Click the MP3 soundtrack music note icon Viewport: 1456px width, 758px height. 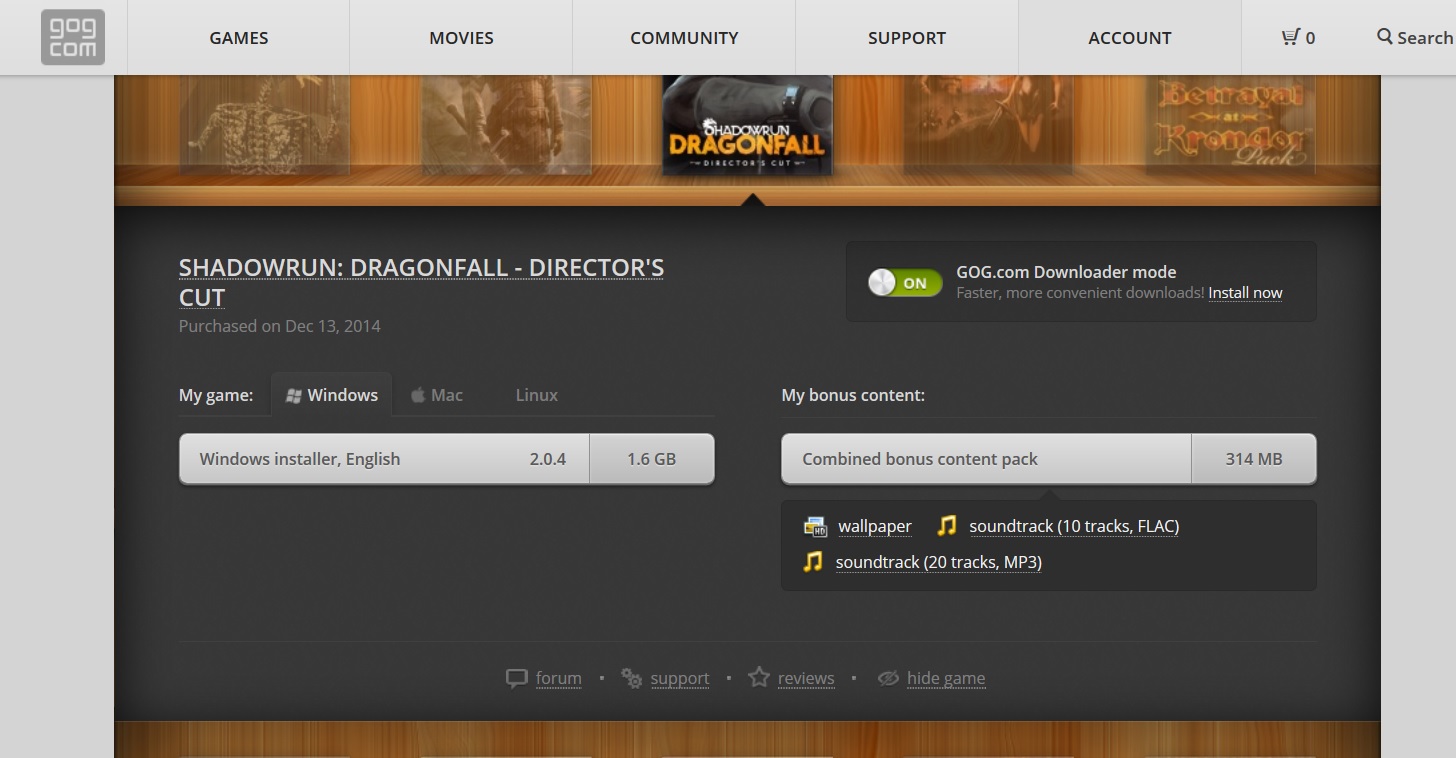point(813,562)
